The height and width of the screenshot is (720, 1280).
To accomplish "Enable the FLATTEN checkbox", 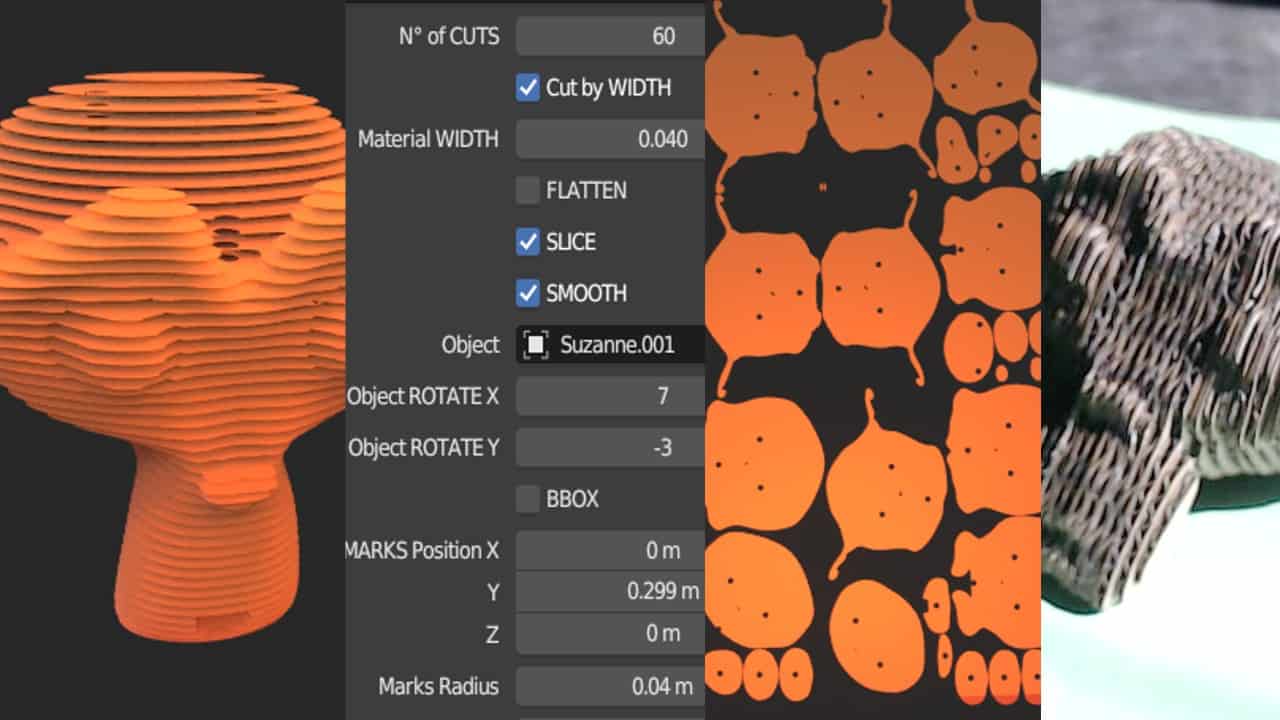I will point(528,190).
